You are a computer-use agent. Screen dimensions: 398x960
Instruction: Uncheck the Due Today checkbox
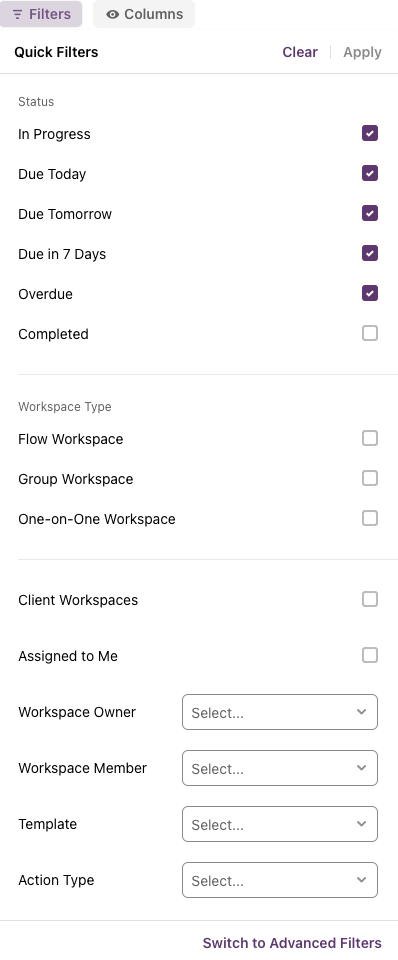point(370,173)
